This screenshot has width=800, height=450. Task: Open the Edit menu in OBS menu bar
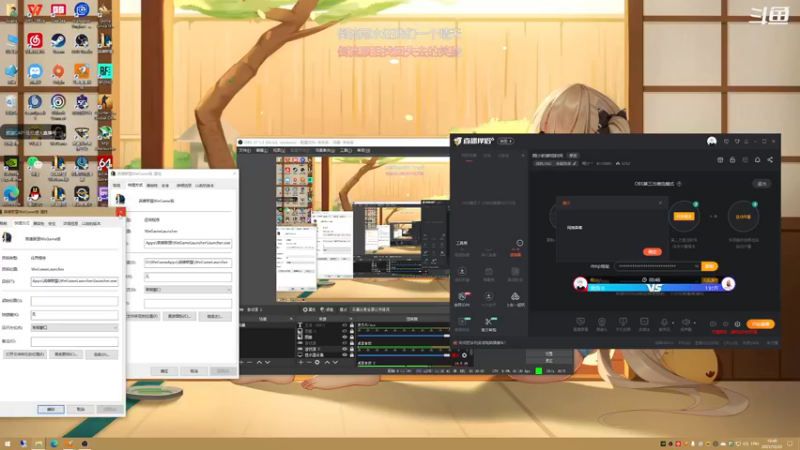pos(261,151)
